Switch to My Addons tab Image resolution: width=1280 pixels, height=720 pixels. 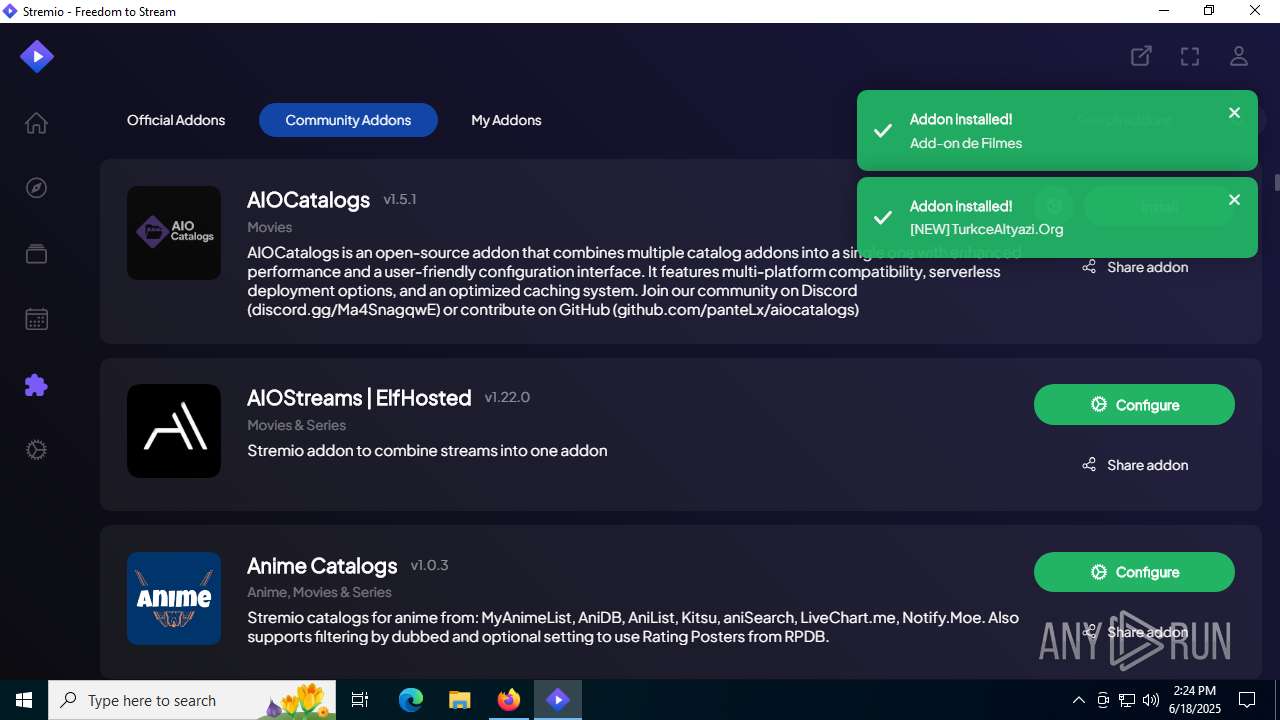click(506, 120)
